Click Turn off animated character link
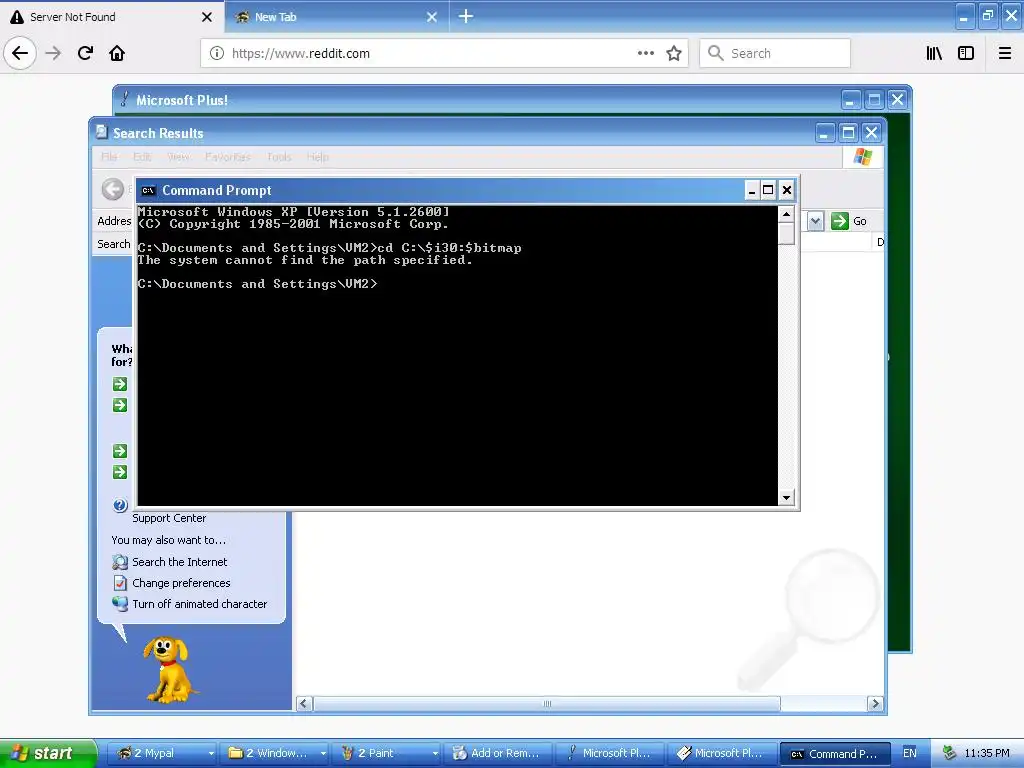The image size is (1024, 768). pyautogui.click(x=199, y=603)
